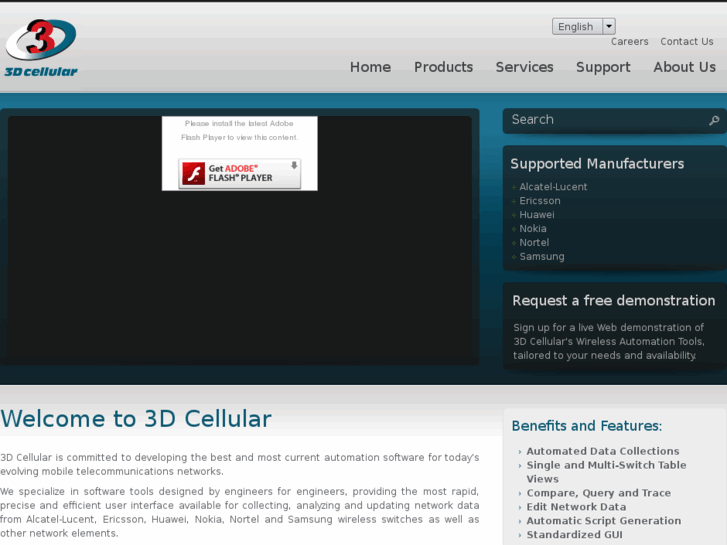Screen dimensions: 727x545
Task: Click Automatic Script Generation feature
Action: (604, 521)
